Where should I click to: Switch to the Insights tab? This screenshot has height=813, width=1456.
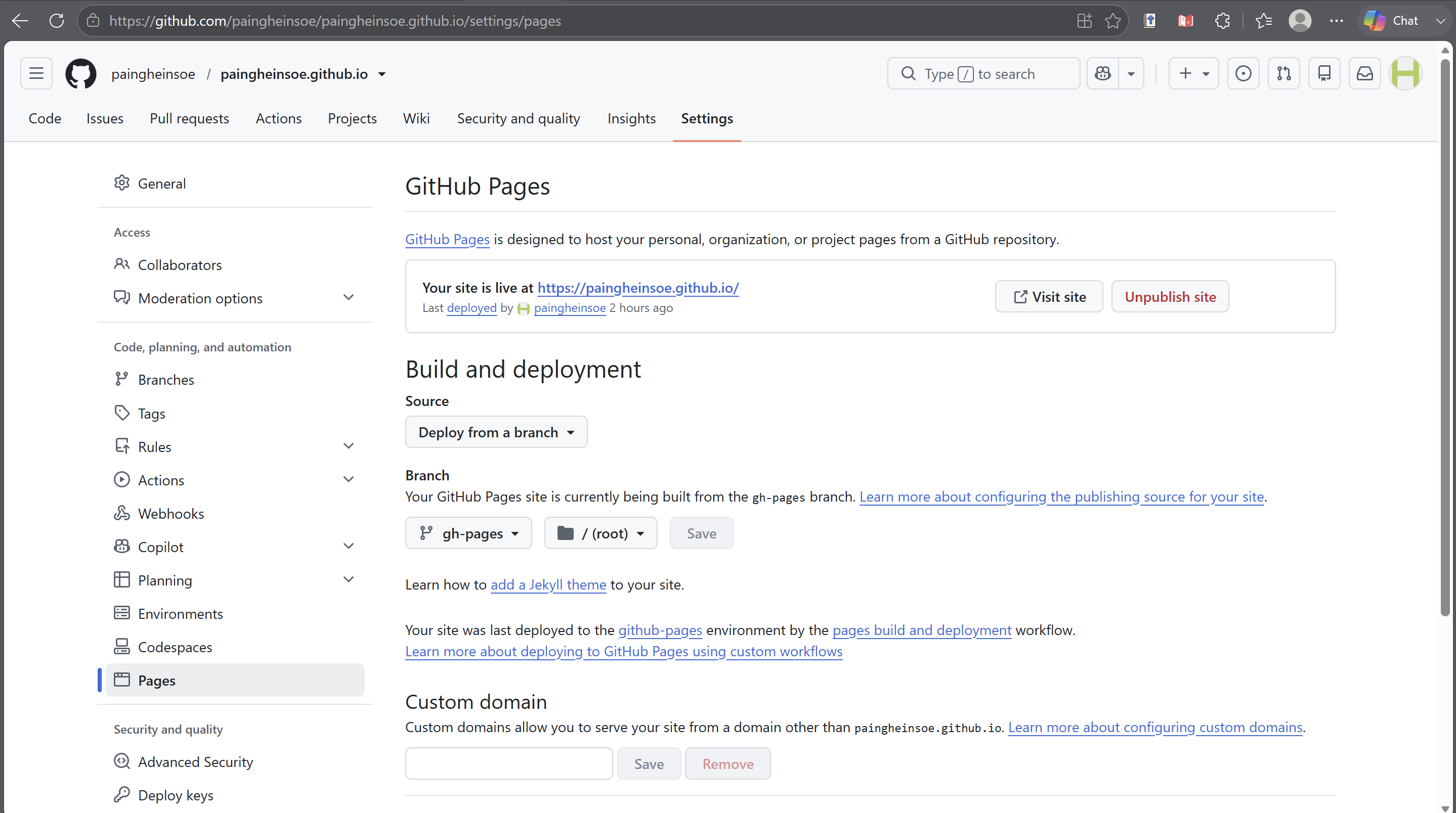(x=631, y=118)
